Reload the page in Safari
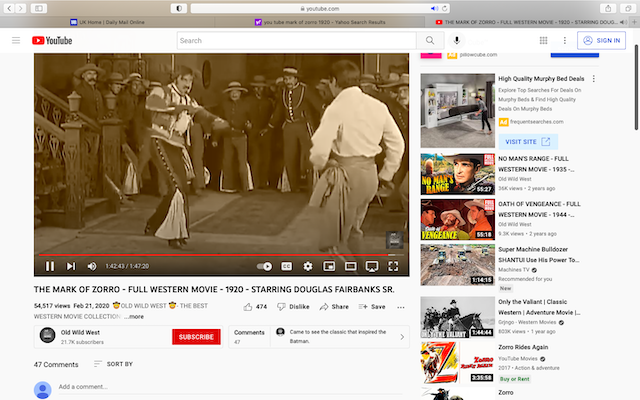This screenshot has height=400, width=640. tap(444, 8)
